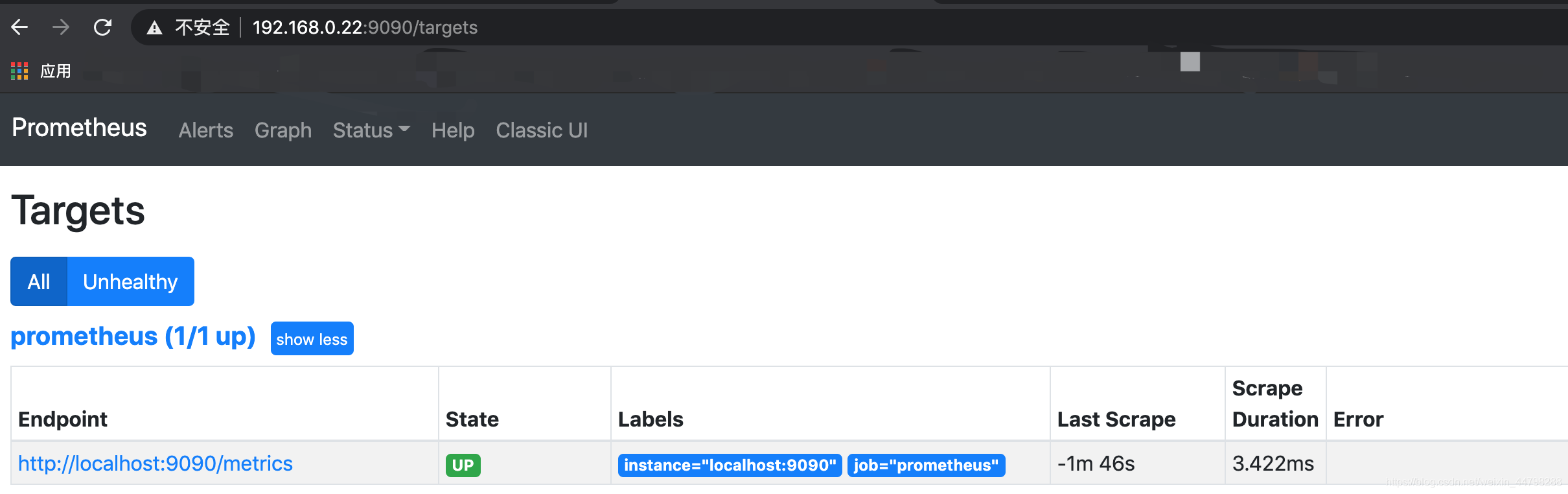Open the apps grid icon in bookmarks bar
Image resolution: width=1568 pixels, height=494 pixels.
[19, 71]
